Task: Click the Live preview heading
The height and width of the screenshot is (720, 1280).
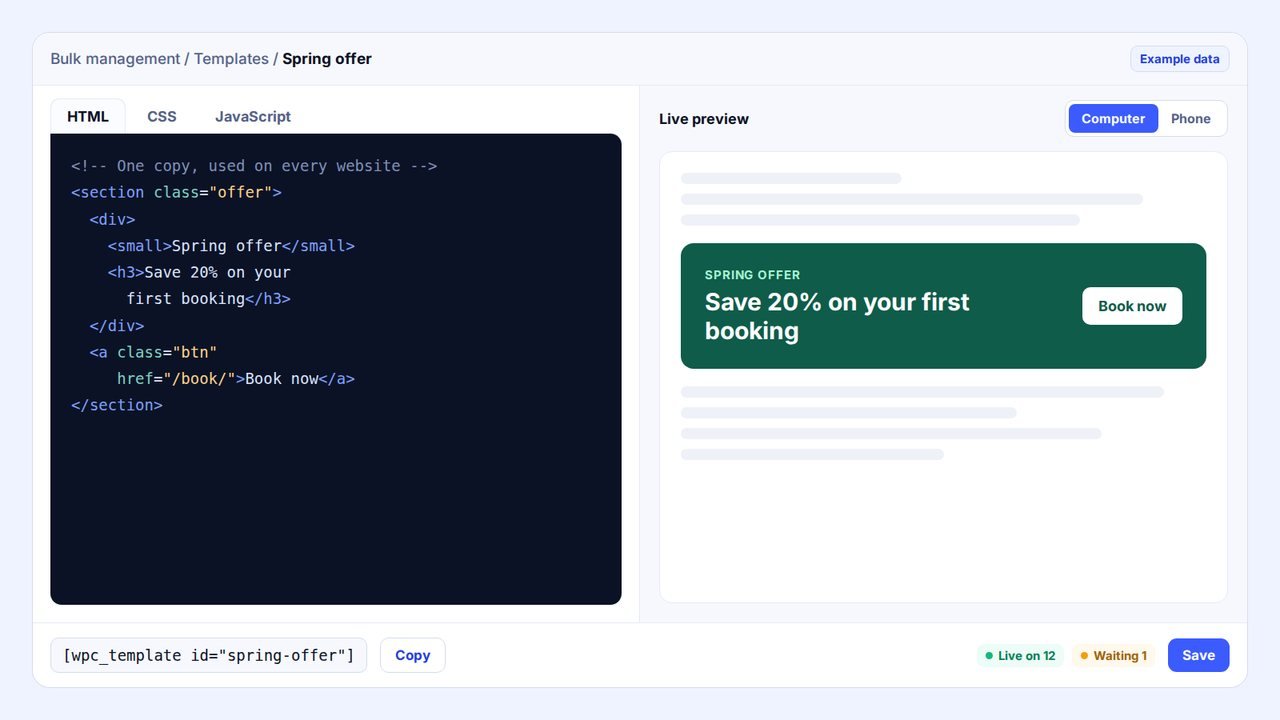Action: click(x=704, y=119)
